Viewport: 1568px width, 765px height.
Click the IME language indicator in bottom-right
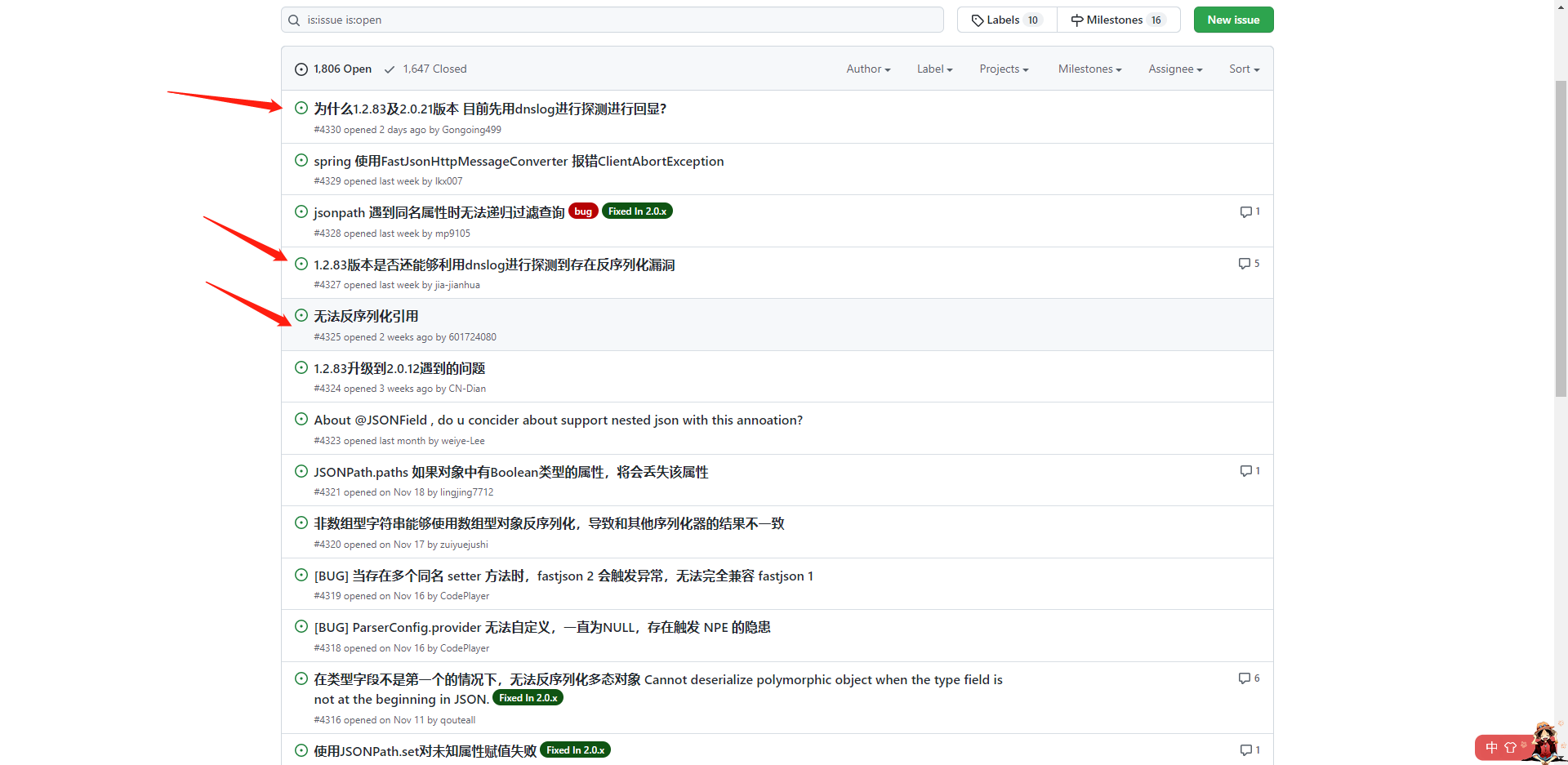point(1491,747)
